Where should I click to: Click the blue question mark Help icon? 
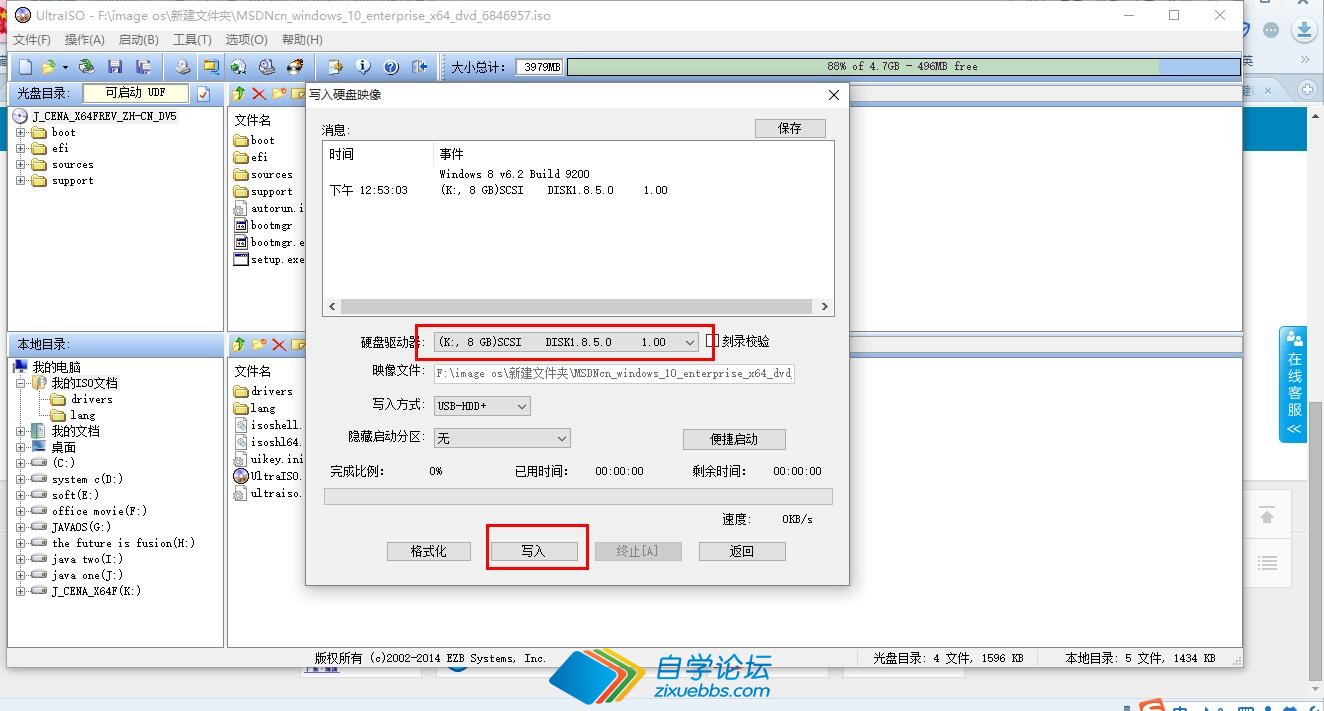391,67
